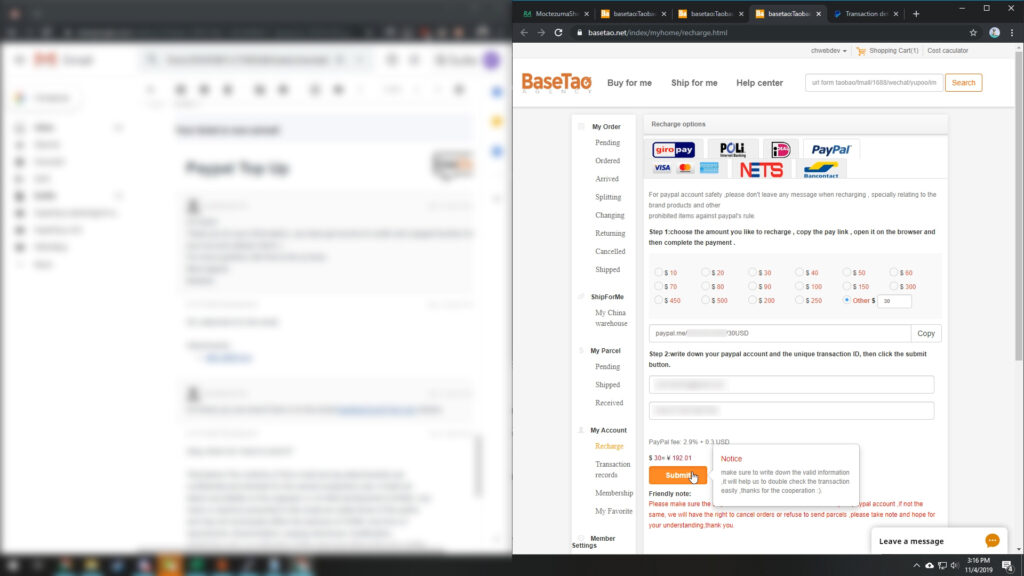Open My China warehouse link
This screenshot has width=1024, height=576.
[611, 318]
